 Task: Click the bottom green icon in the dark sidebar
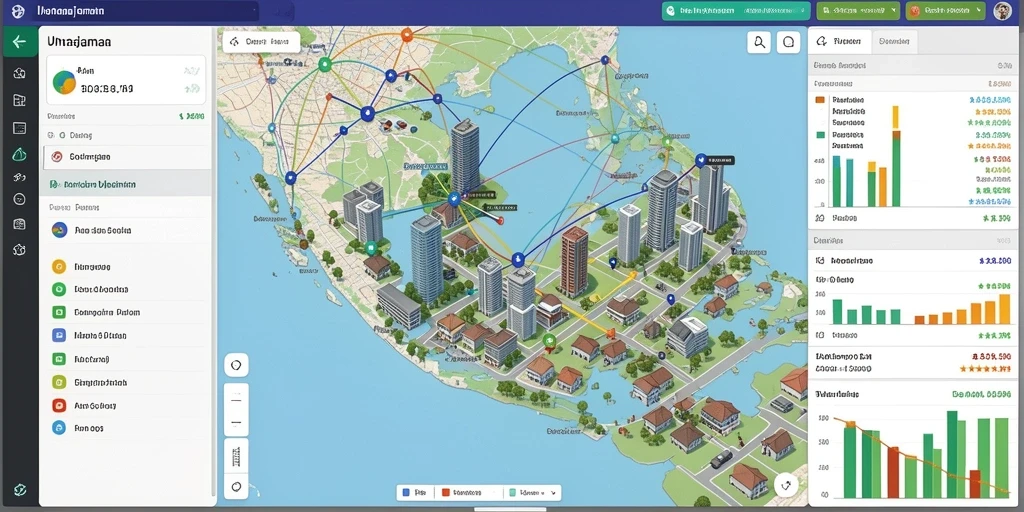(x=20, y=489)
